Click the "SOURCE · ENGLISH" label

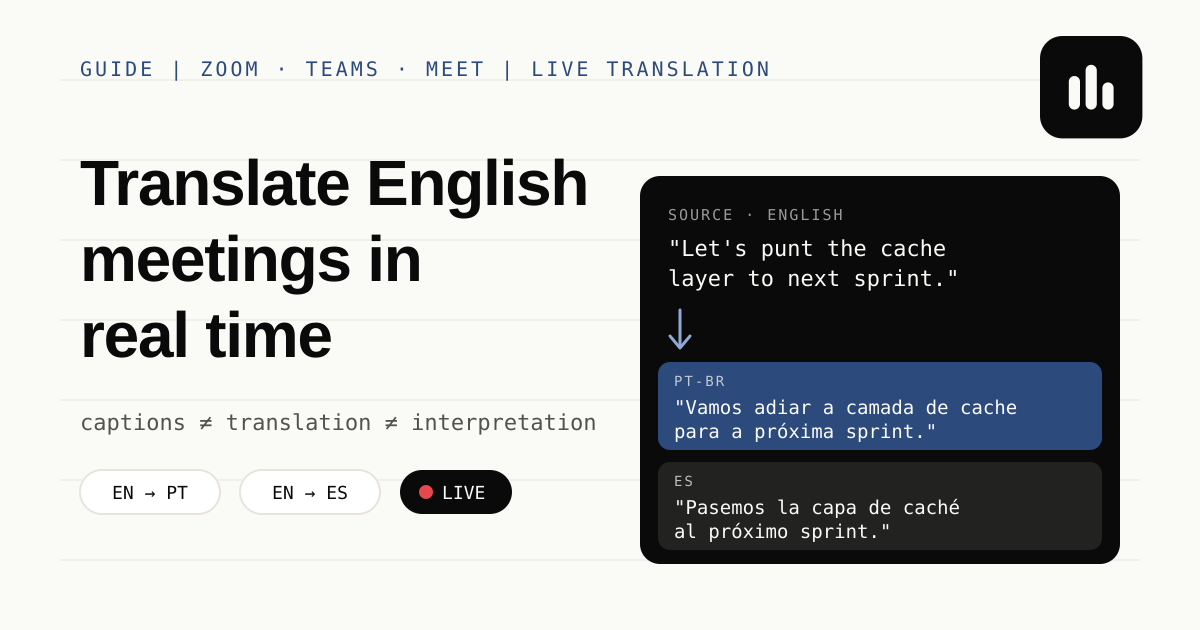point(756,215)
